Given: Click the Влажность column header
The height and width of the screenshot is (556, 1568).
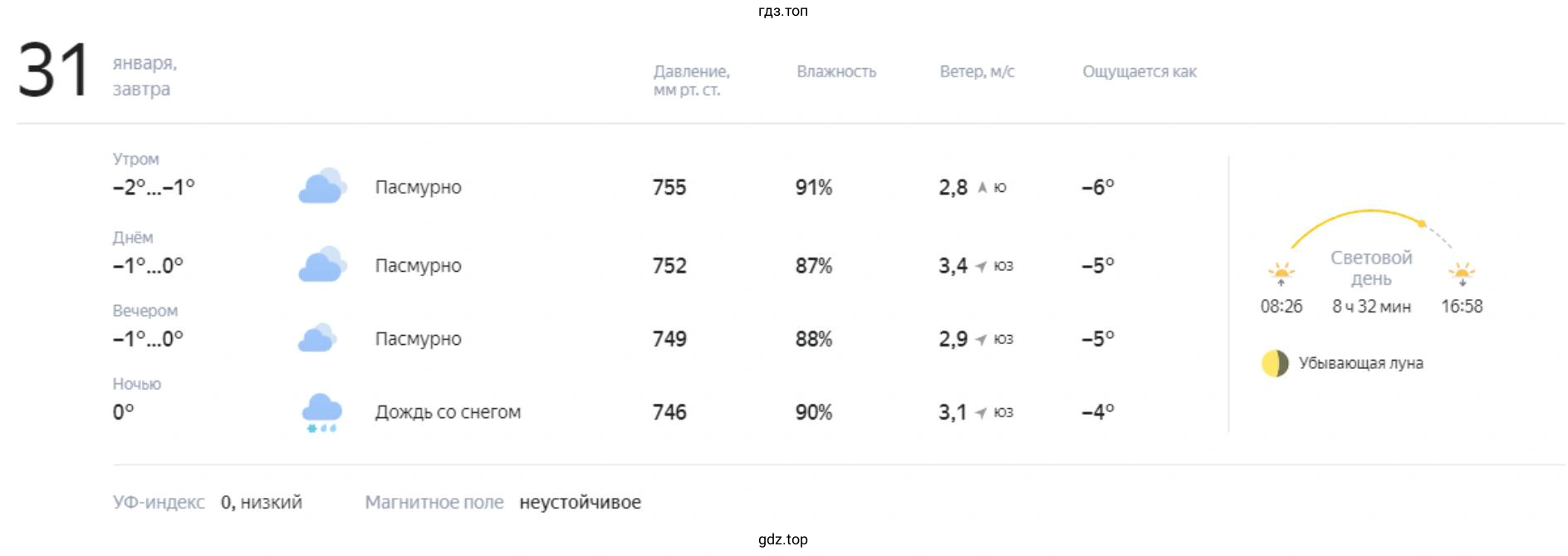Looking at the screenshot, I should coord(836,71).
